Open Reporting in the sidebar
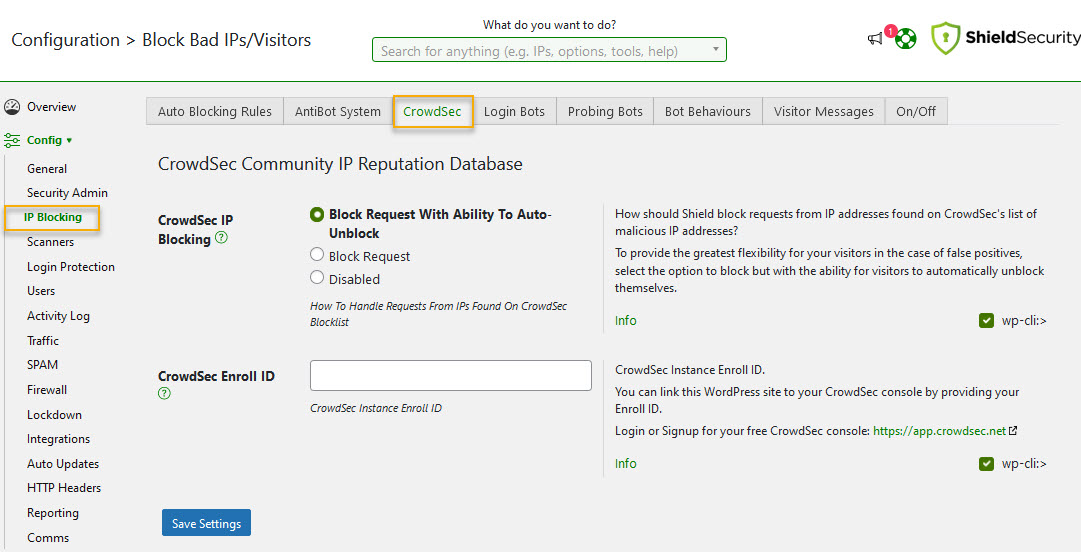 coord(52,513)
